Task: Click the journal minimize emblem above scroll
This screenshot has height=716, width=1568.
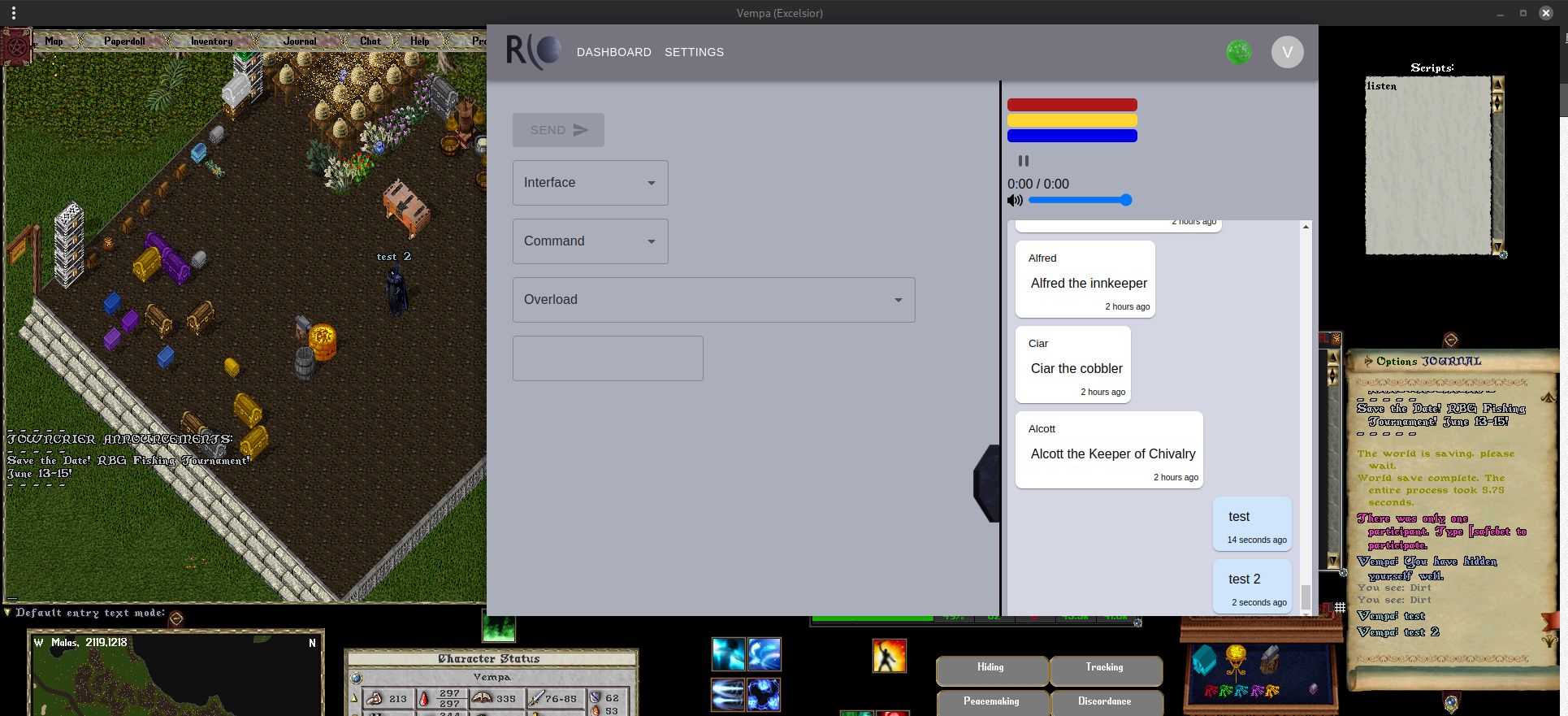Action: point(1451,340)
